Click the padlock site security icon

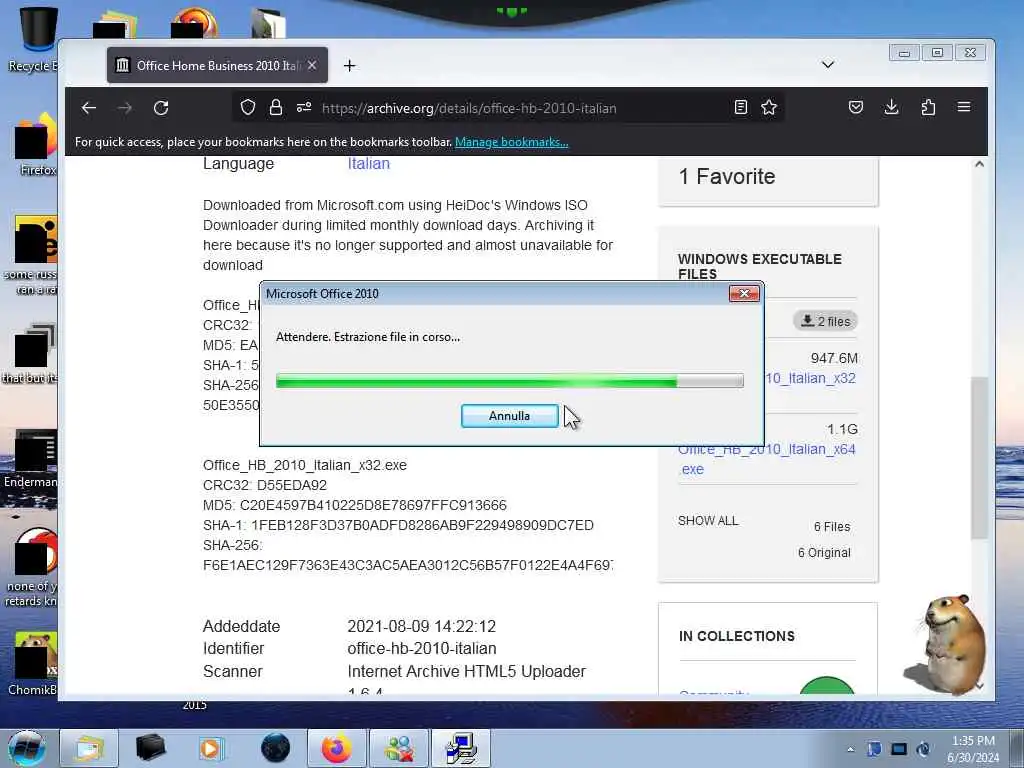click(276, 108)
